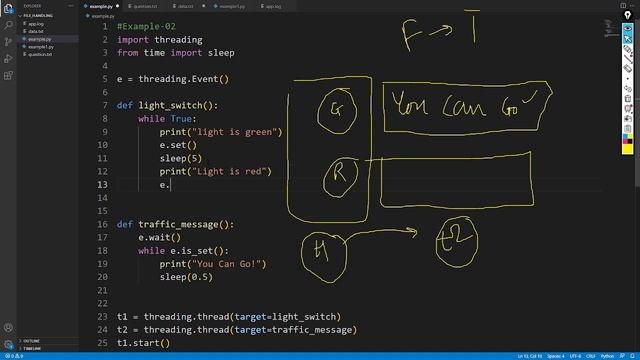Click 'sleep(5)' on line 11
The image size is (640, 360).
[181, 158]
